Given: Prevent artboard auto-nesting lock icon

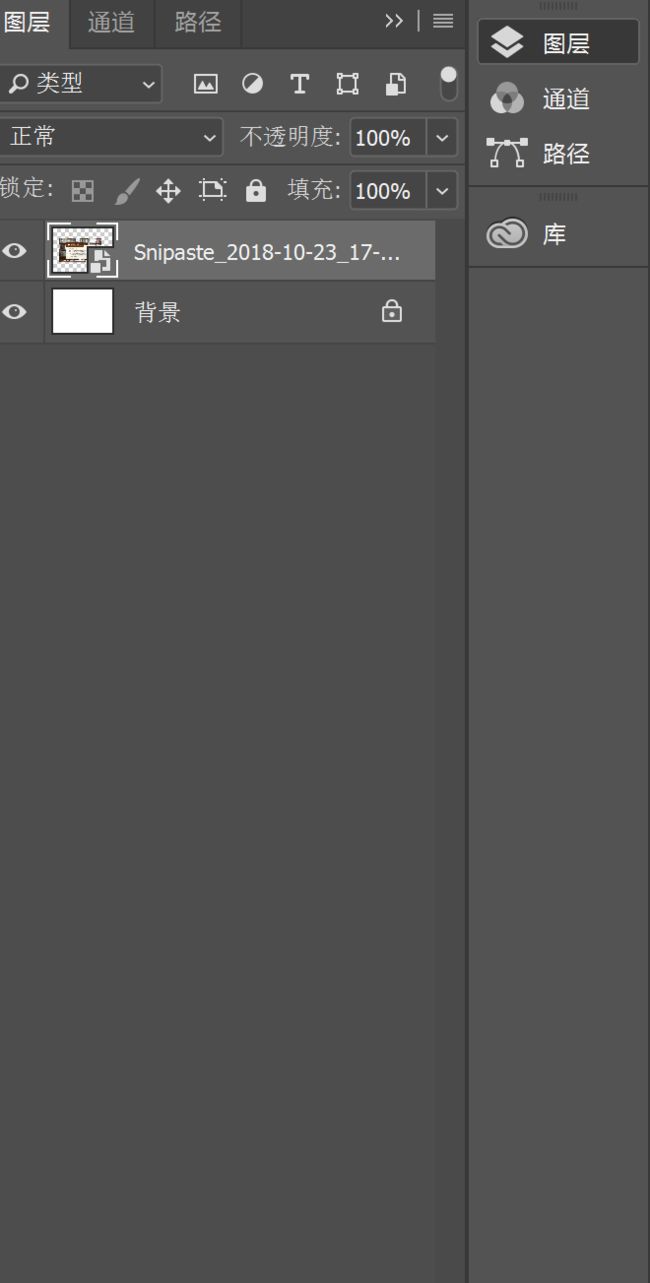Looking at the screenshot, I should tap(212, 190).
